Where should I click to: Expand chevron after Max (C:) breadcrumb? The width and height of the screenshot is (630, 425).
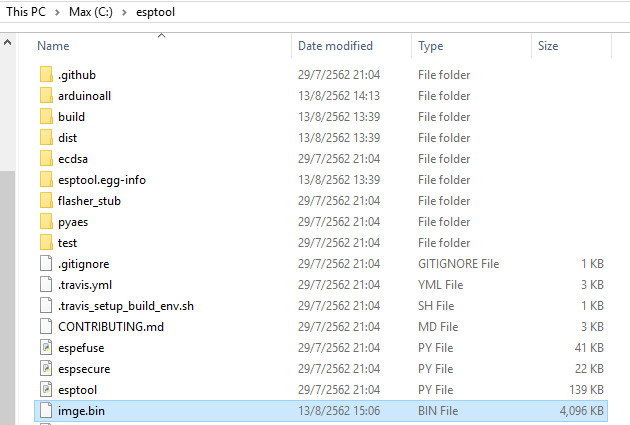(x=124, y=12)
